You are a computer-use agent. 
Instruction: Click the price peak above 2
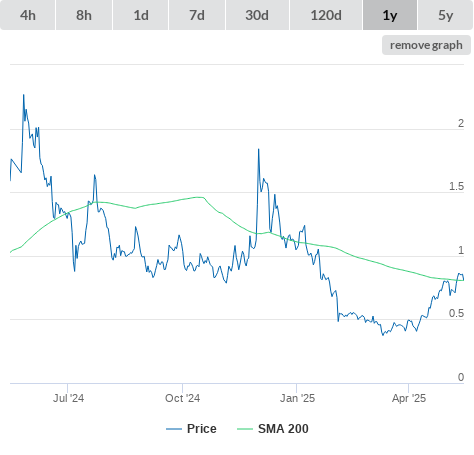tap(23, 95)
